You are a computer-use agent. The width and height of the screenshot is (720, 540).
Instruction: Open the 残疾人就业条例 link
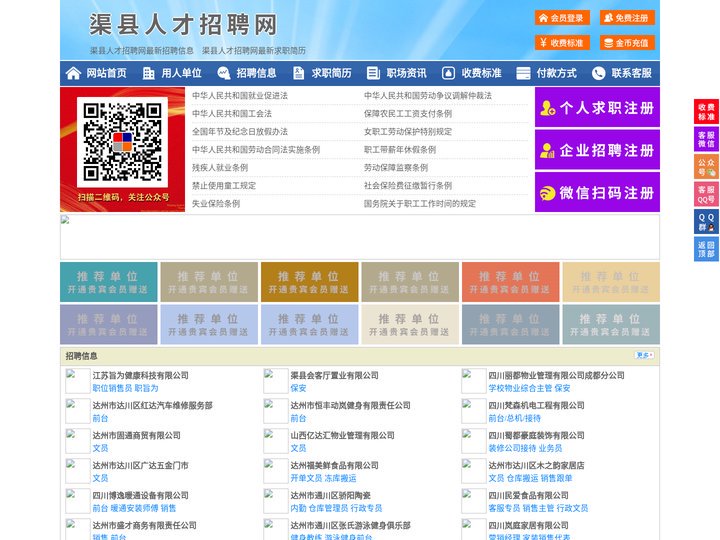click(x=220, y=168)
